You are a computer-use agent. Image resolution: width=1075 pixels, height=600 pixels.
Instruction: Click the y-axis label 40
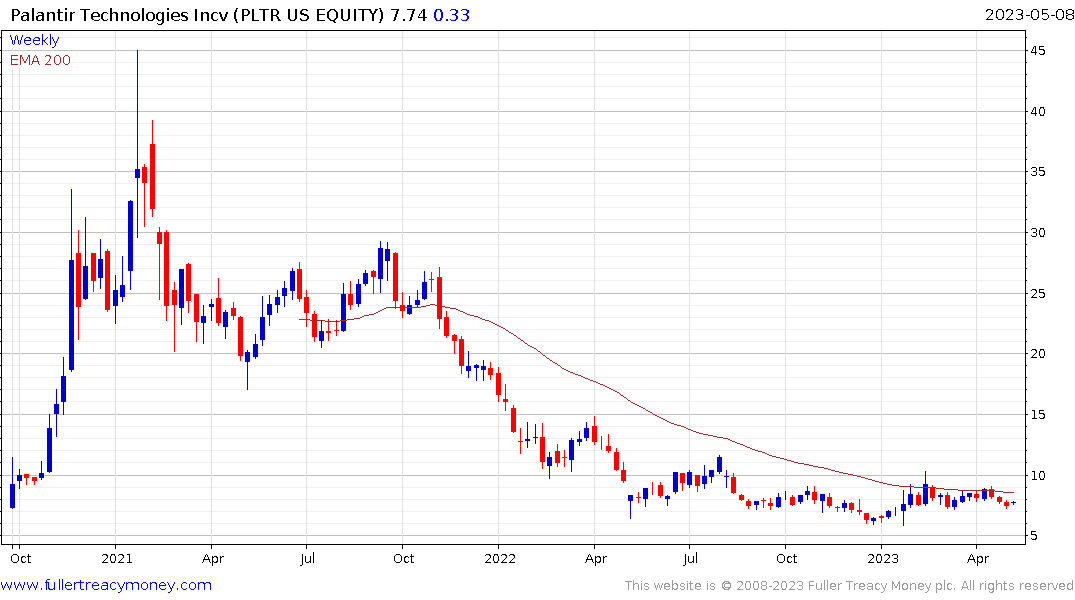(x=1037, y=112)
